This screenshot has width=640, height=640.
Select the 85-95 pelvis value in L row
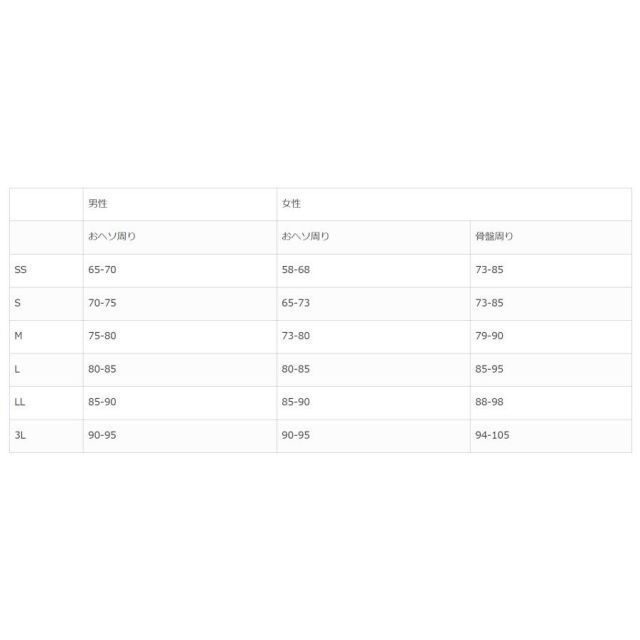pos(490,369)
